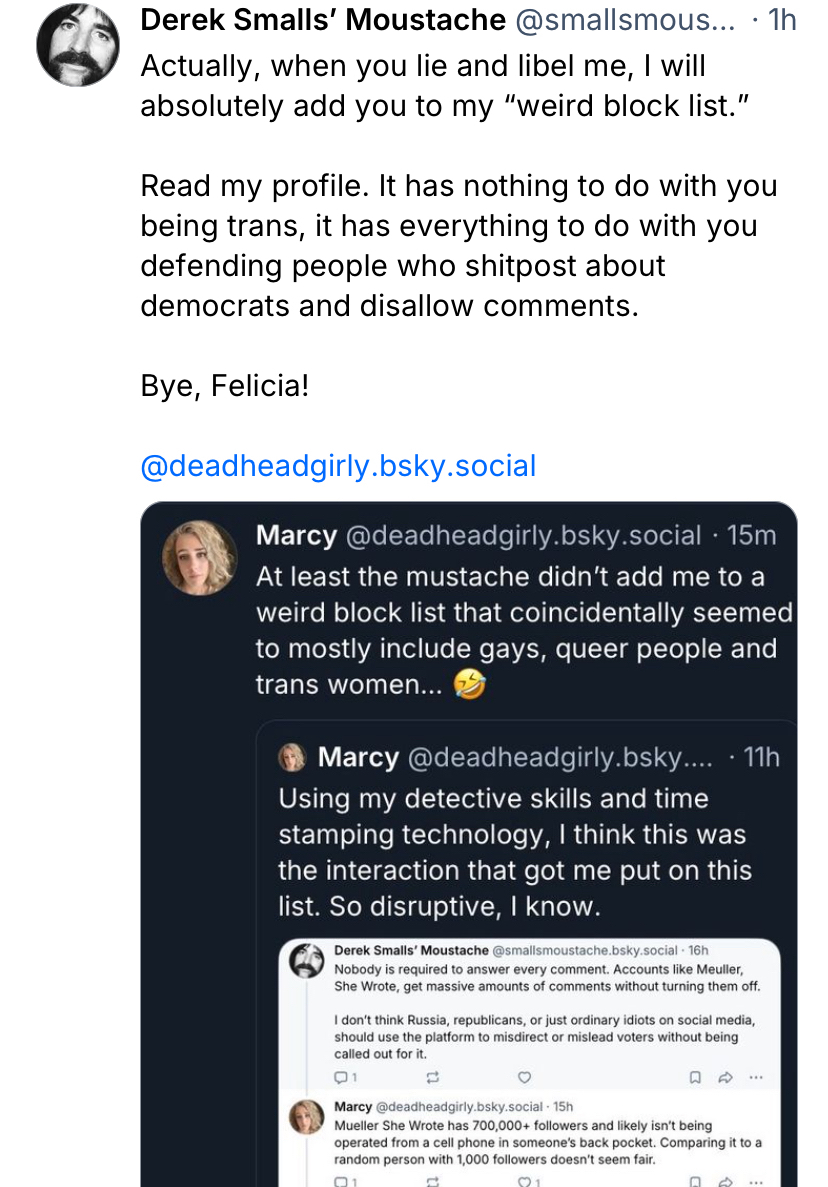Screen dimensions: 828x1187
Task: Open the @deadheadgirly.bsky.social mention link
Action: [x=338, y=466]
